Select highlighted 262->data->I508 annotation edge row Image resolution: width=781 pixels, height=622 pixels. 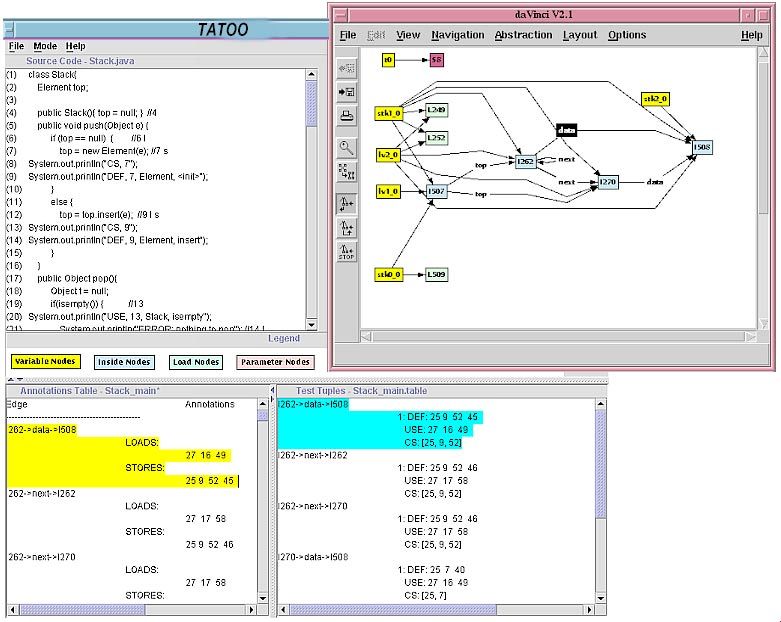[42, 429]
